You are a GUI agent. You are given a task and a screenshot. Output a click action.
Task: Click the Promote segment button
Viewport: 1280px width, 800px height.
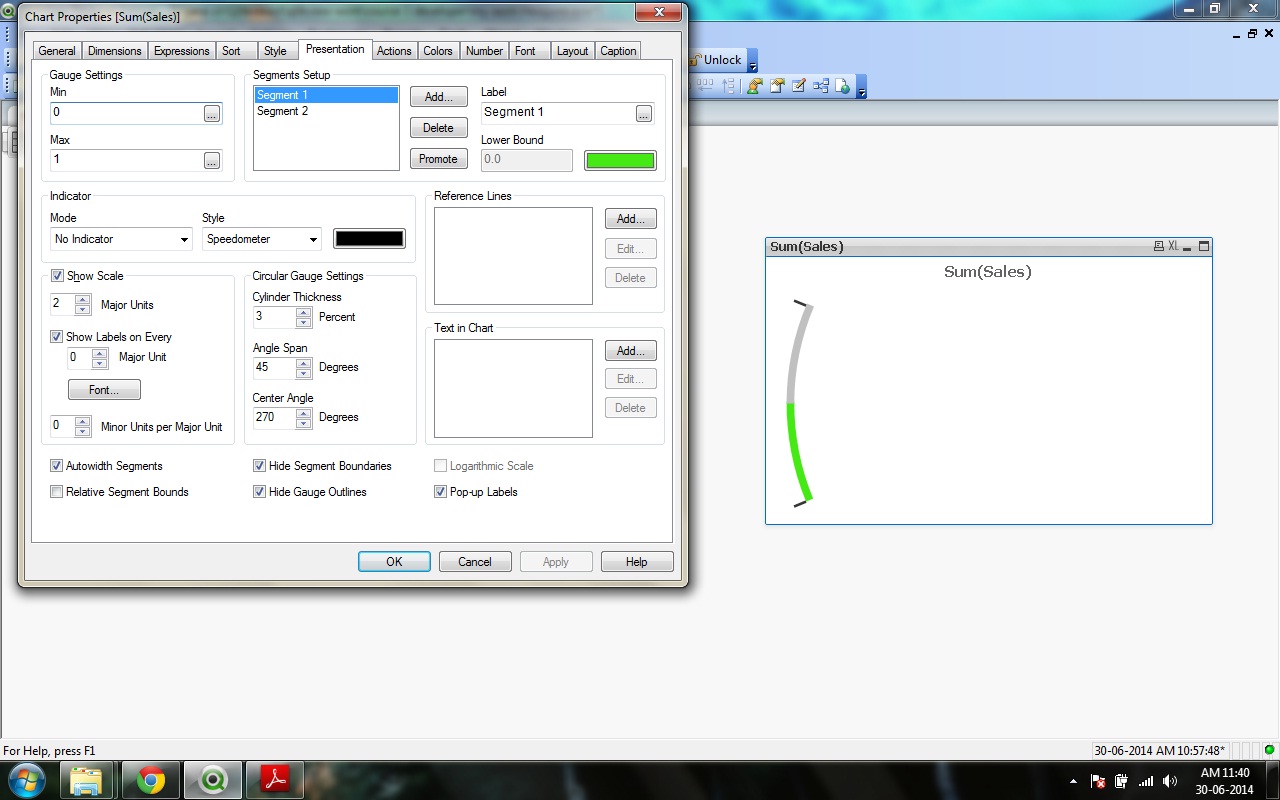(439, 159)
